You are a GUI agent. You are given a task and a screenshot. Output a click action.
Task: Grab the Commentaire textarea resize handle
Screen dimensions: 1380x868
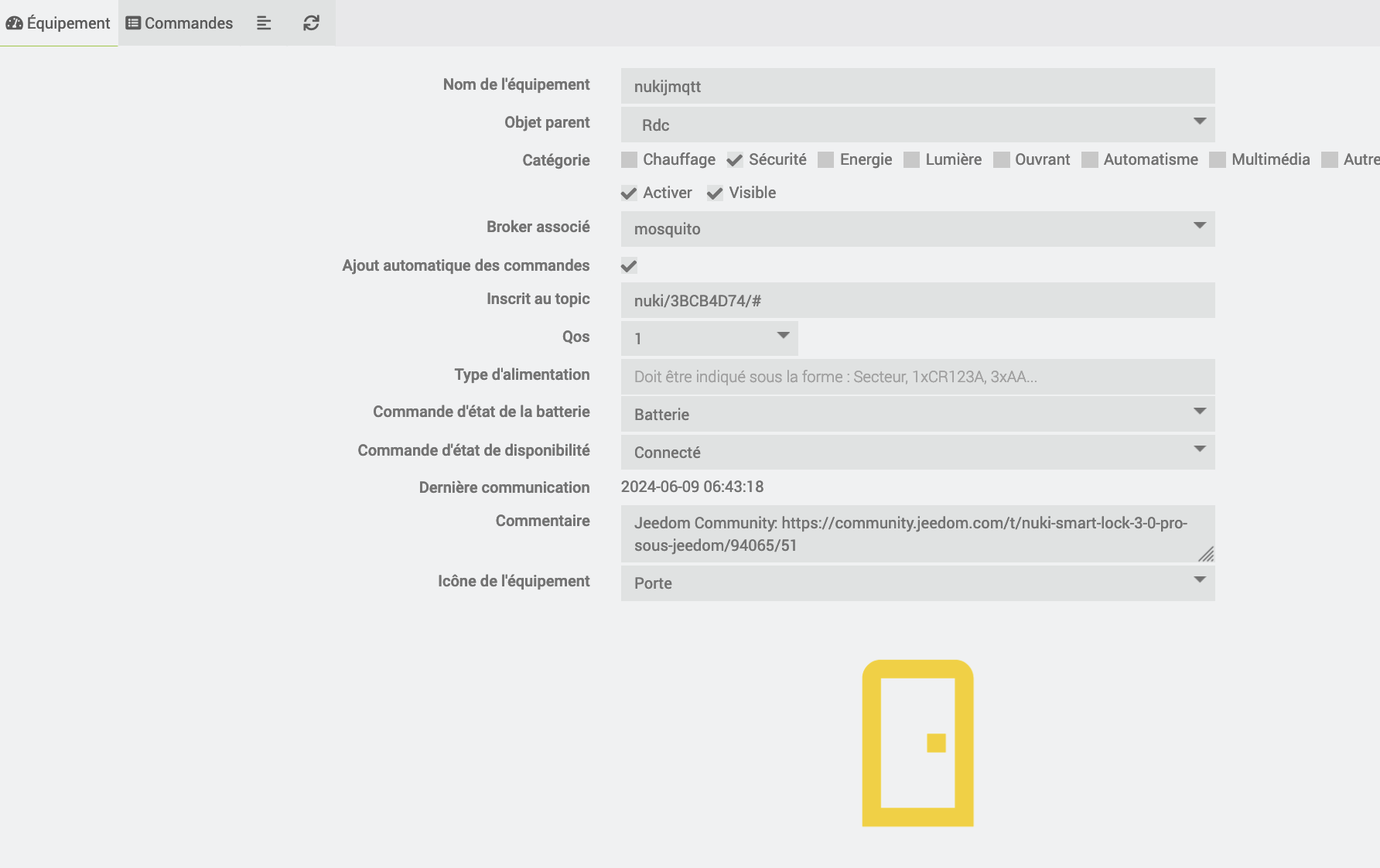1206,554
